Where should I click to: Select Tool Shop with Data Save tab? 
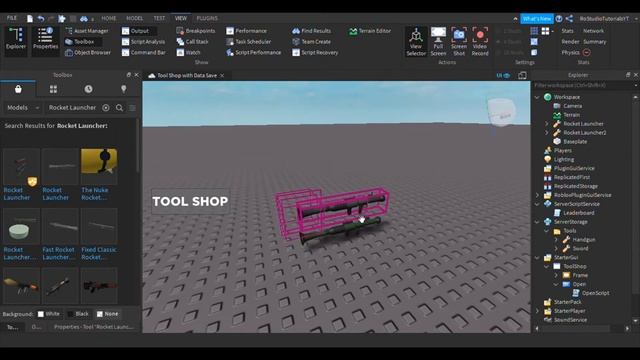click(187, 76)
